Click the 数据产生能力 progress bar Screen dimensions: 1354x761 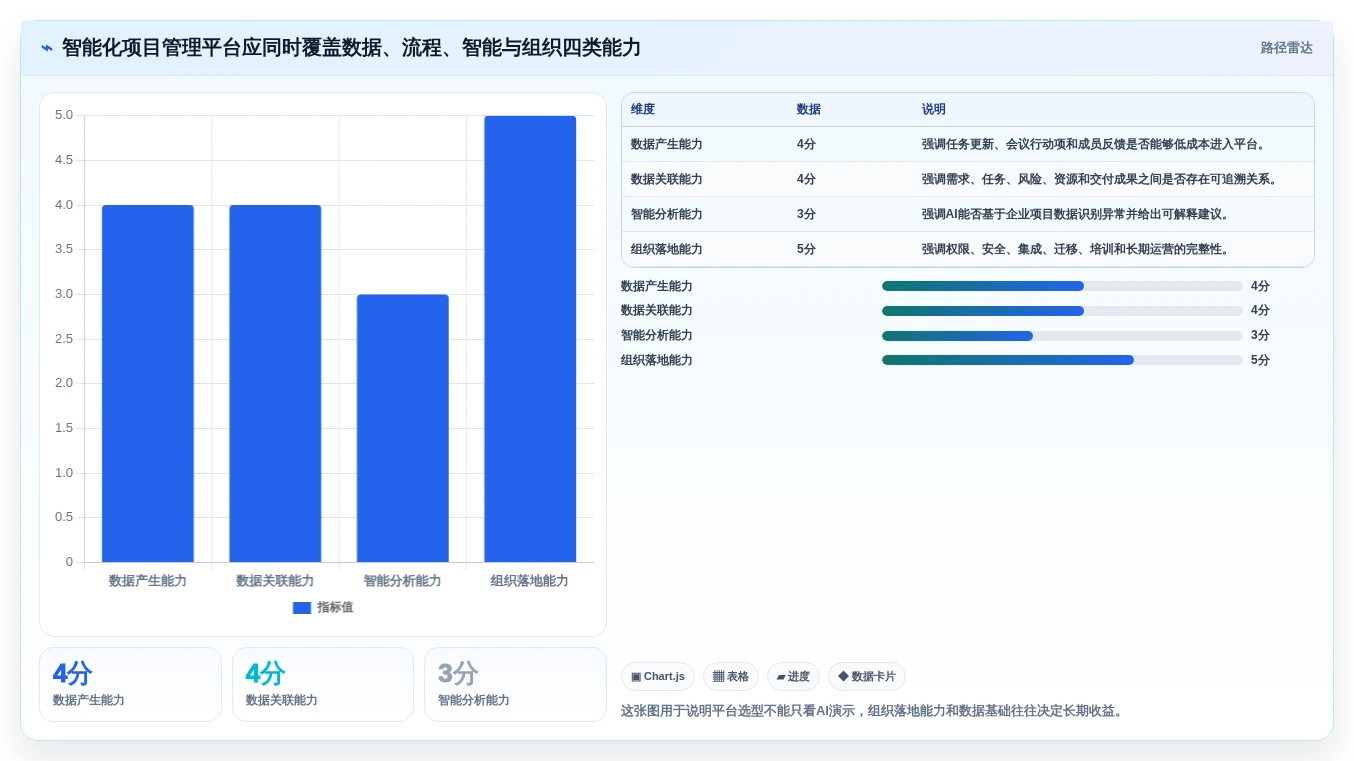click(x=1062, y=286)
